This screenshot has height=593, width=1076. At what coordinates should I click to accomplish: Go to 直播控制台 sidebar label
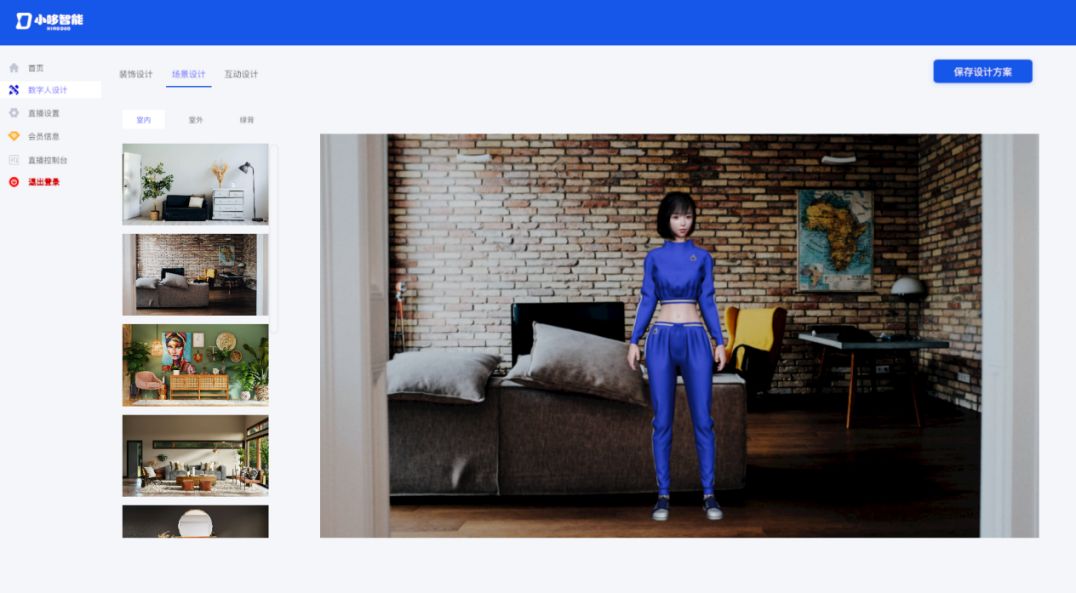coord(47,160)
